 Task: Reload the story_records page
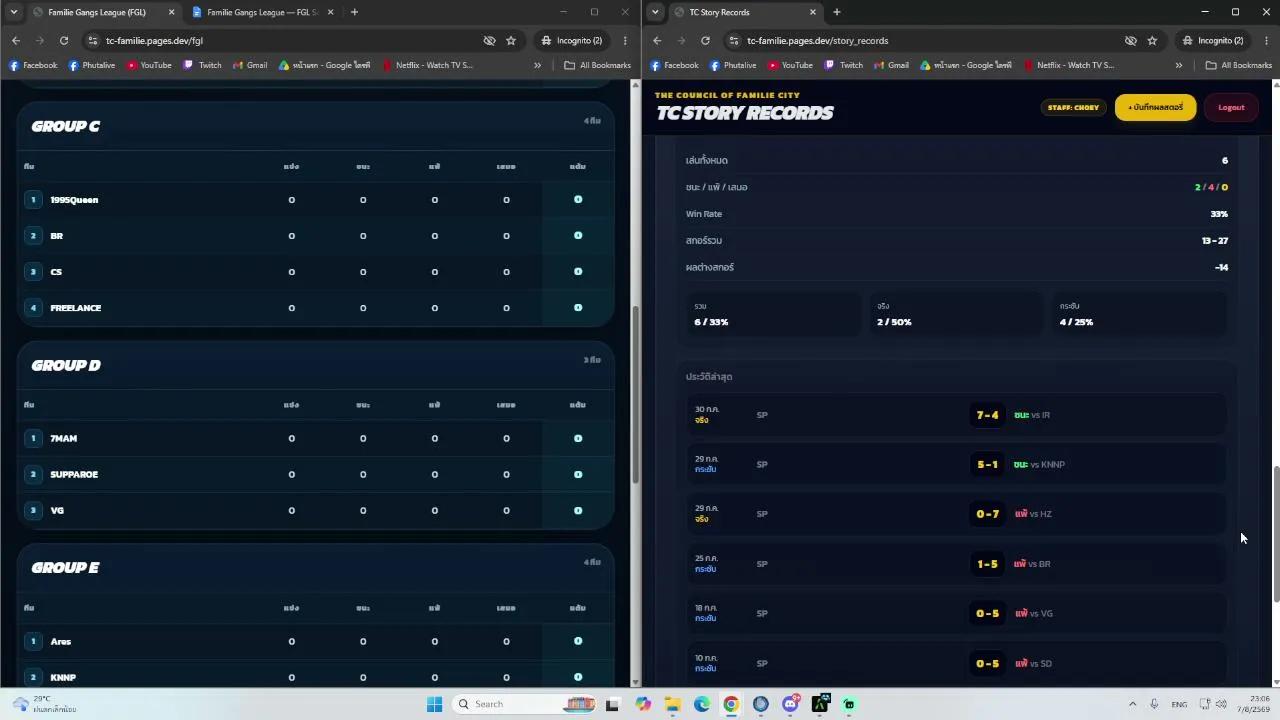coord(705,41)
